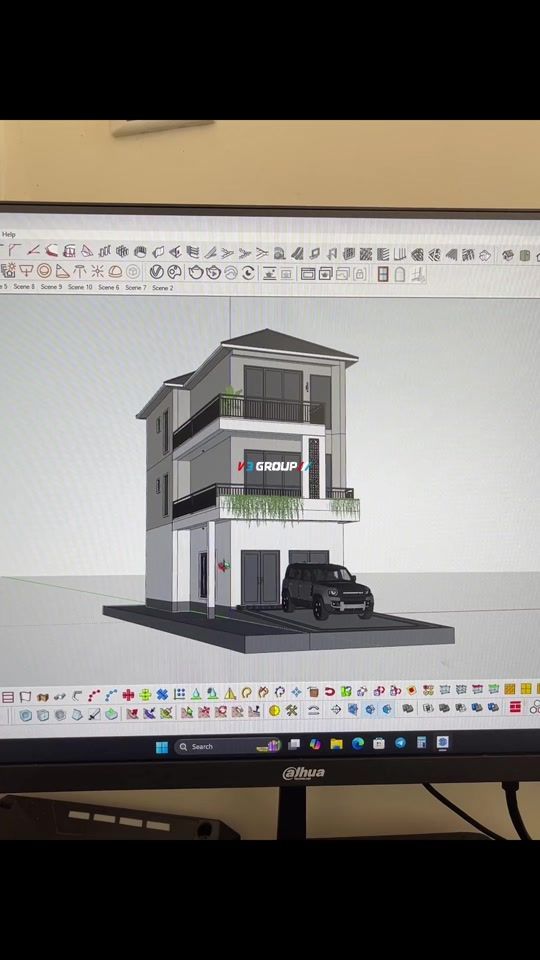Click the red brick wall icon
Screen dimensions: 540x960
click(x=516, y=707)
